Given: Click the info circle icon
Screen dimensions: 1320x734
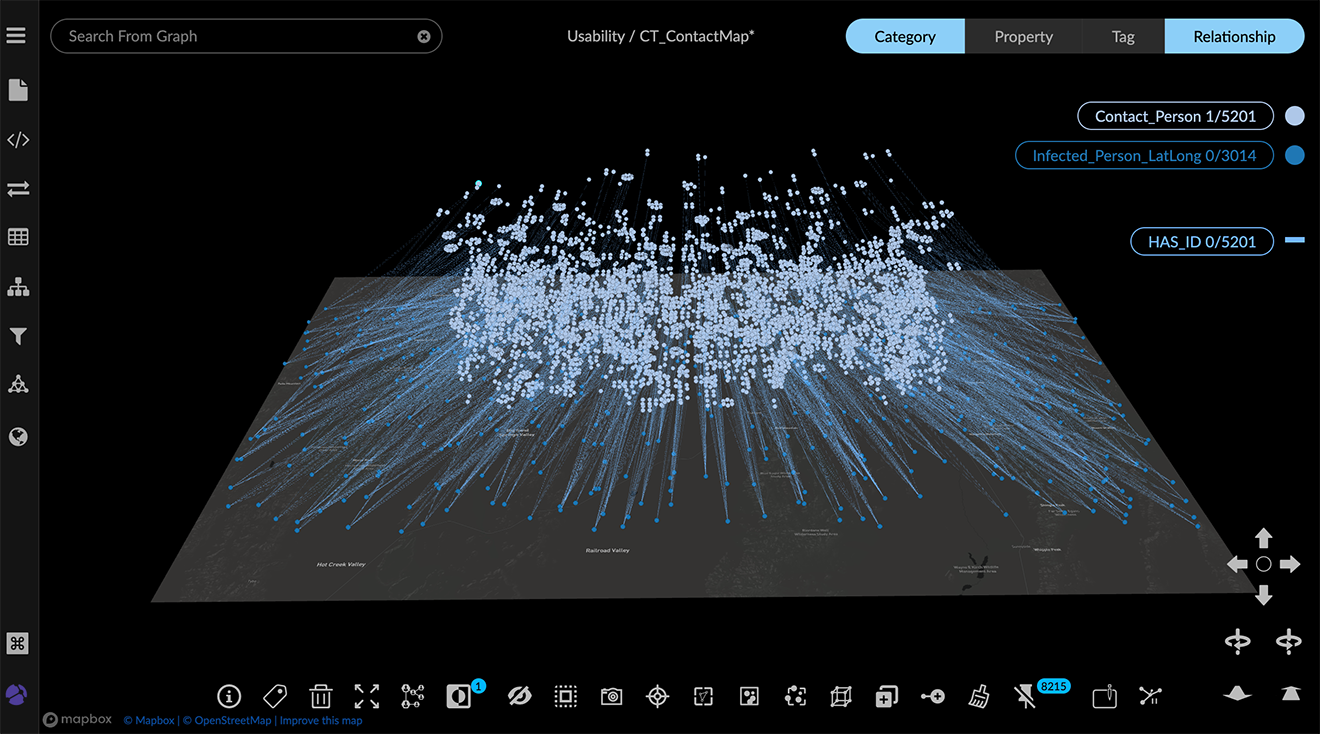Looking at the screenshot, I should pos(229,696).
